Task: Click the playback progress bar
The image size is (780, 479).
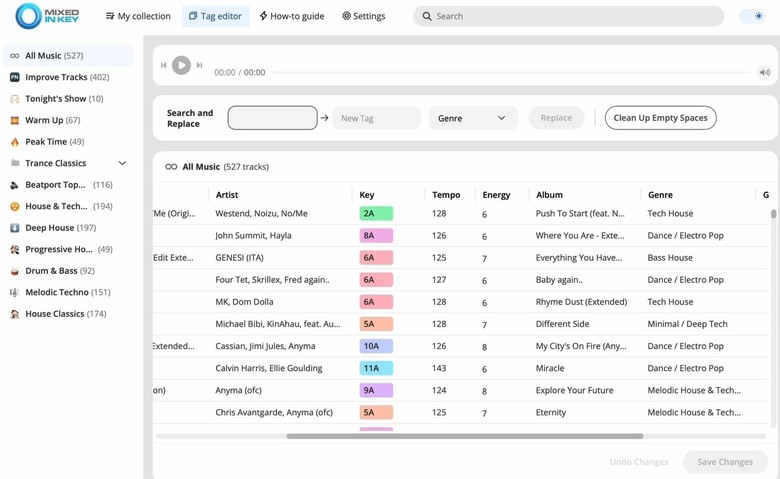Action: [511, 73]
